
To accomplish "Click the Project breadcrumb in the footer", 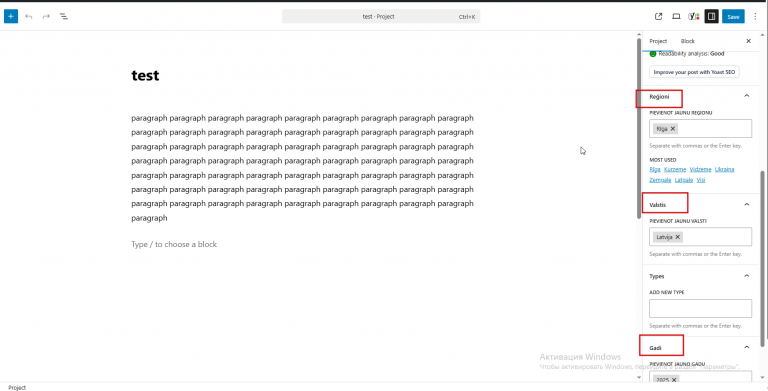I will click(17, 387).
